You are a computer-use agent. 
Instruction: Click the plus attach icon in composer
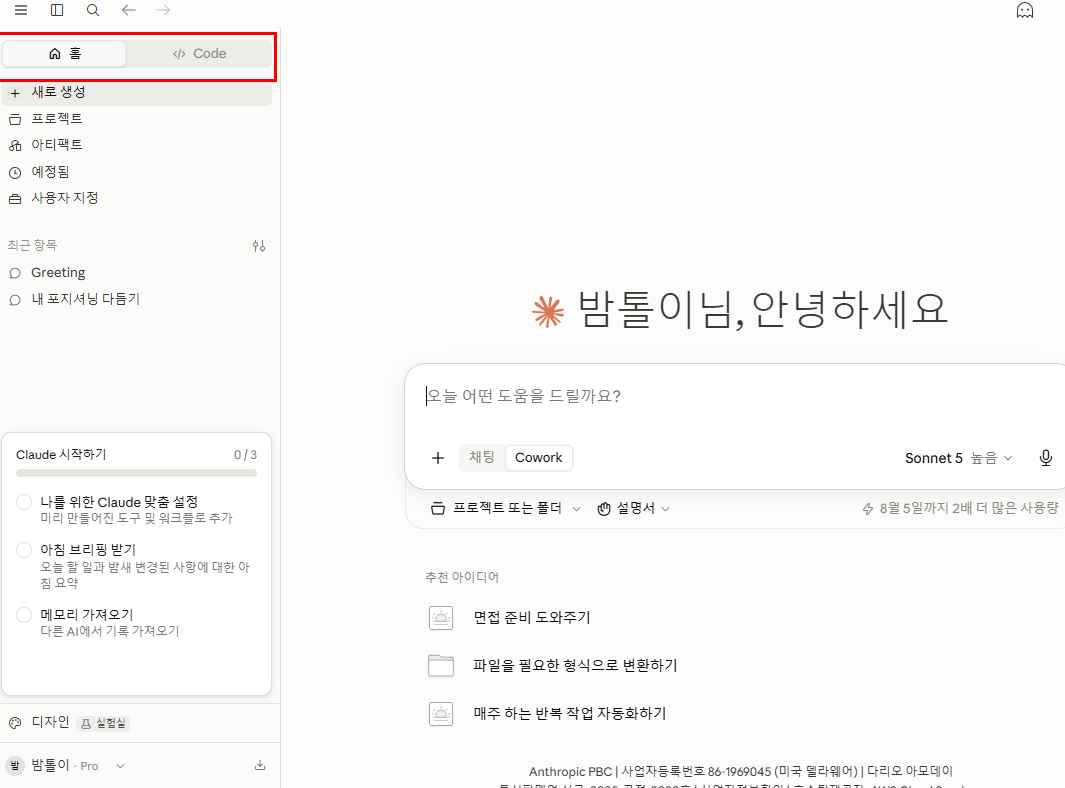click(x=438, y=458)
